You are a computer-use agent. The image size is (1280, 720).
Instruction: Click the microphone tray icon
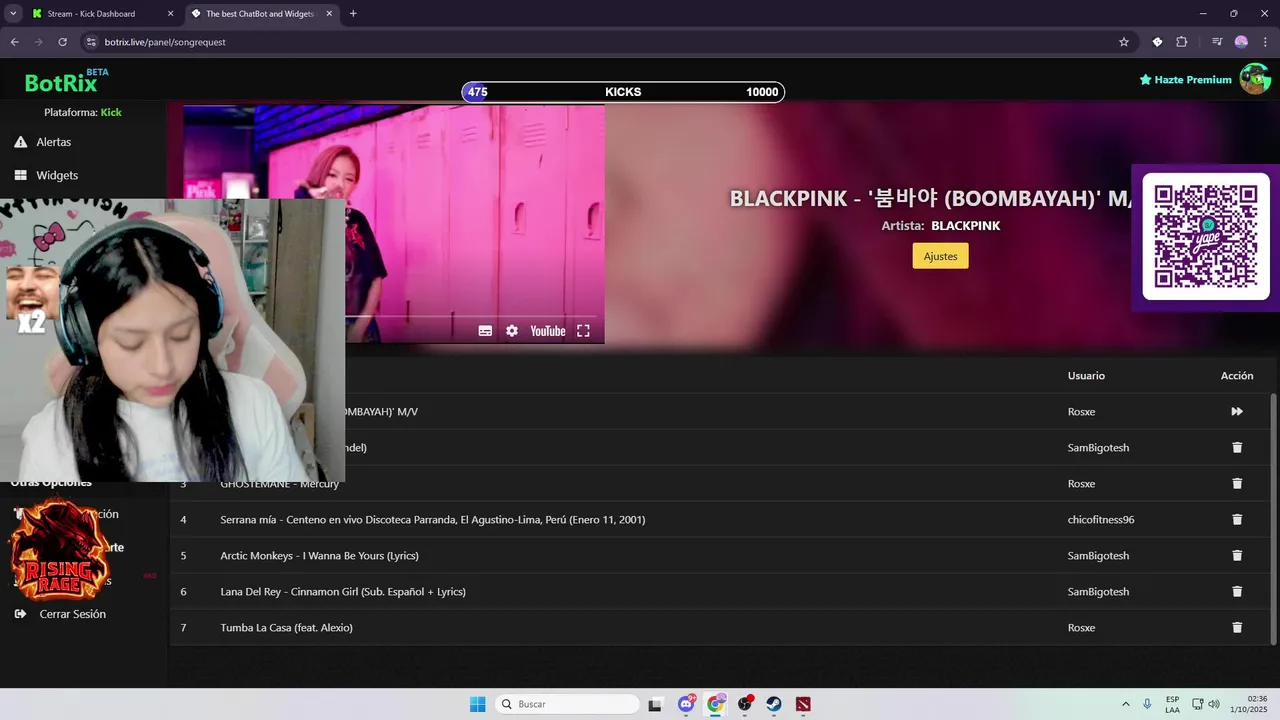pyautogui.click(x=1147, y=704)
